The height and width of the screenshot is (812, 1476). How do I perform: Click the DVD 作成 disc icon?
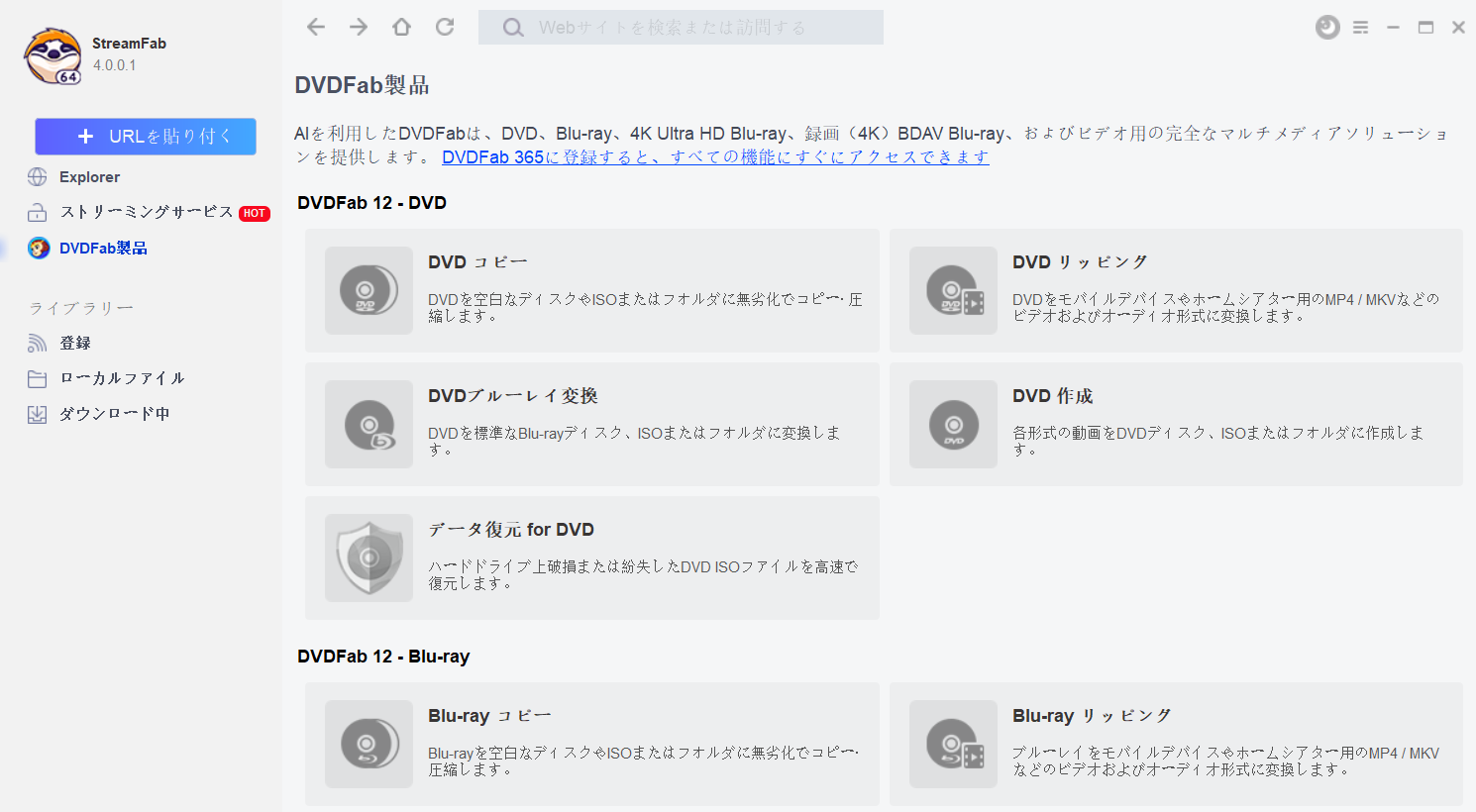[x=953, y=424]
